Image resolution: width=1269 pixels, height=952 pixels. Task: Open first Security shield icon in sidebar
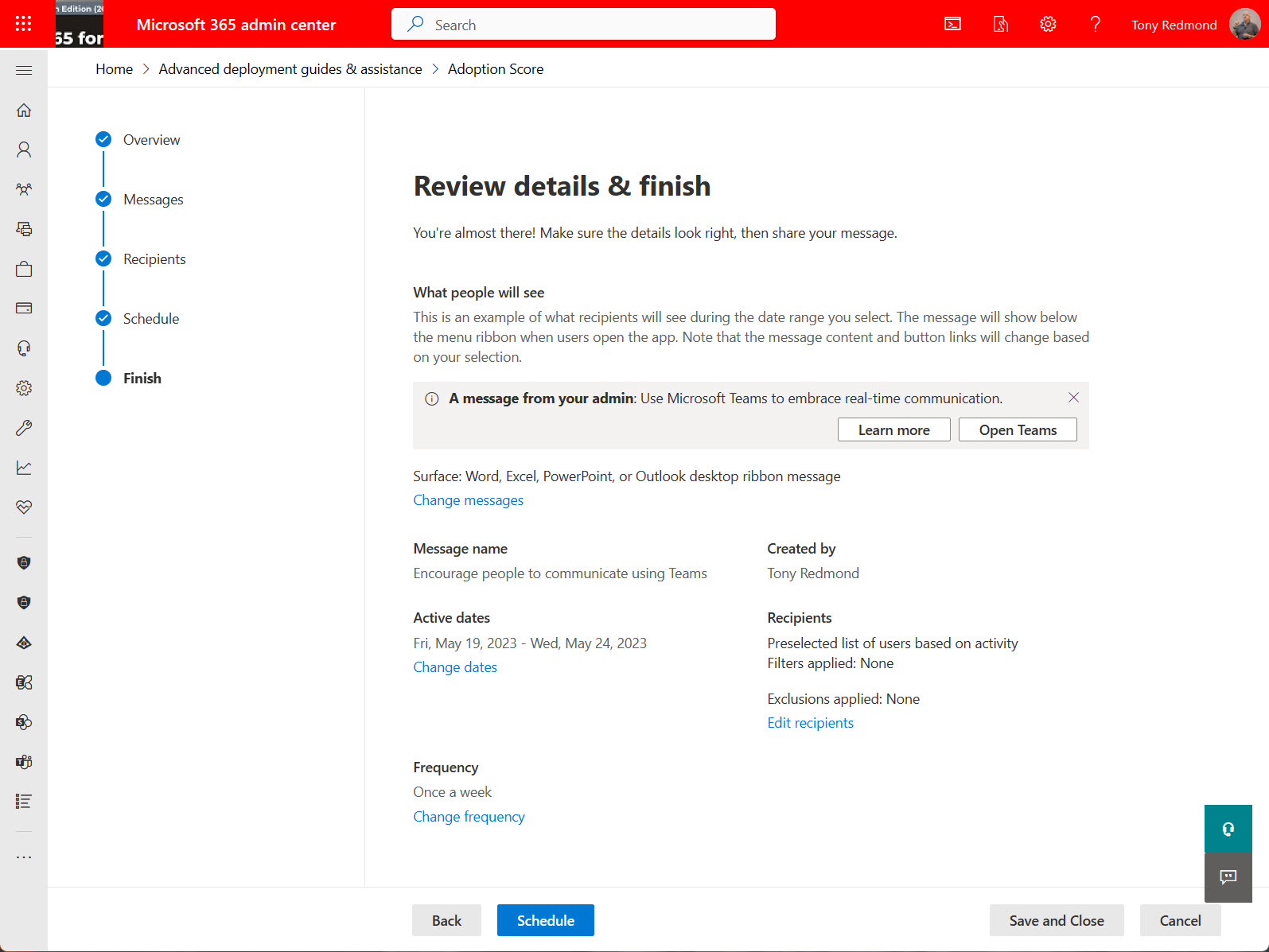click(x=24, y=563)
